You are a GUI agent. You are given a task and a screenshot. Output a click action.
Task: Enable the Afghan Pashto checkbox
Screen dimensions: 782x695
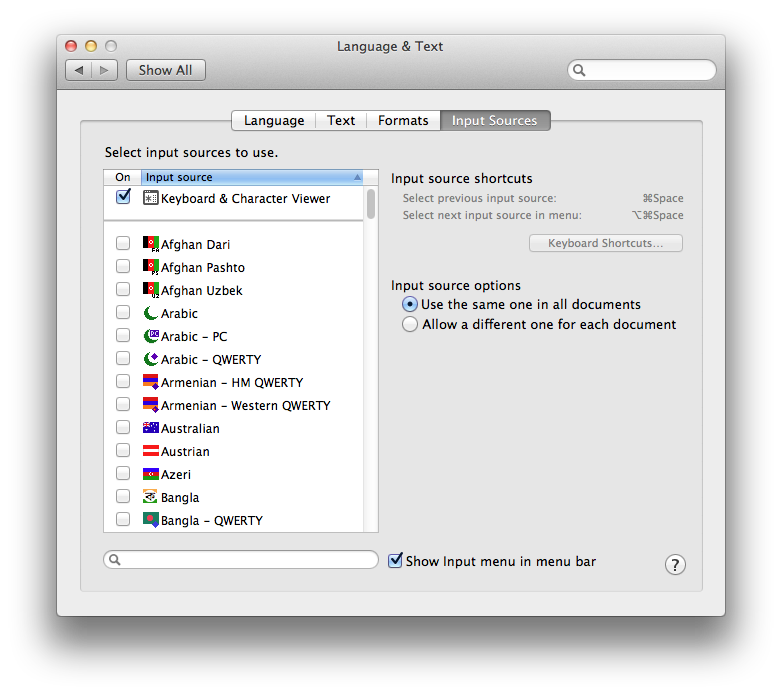pos(123,266)
